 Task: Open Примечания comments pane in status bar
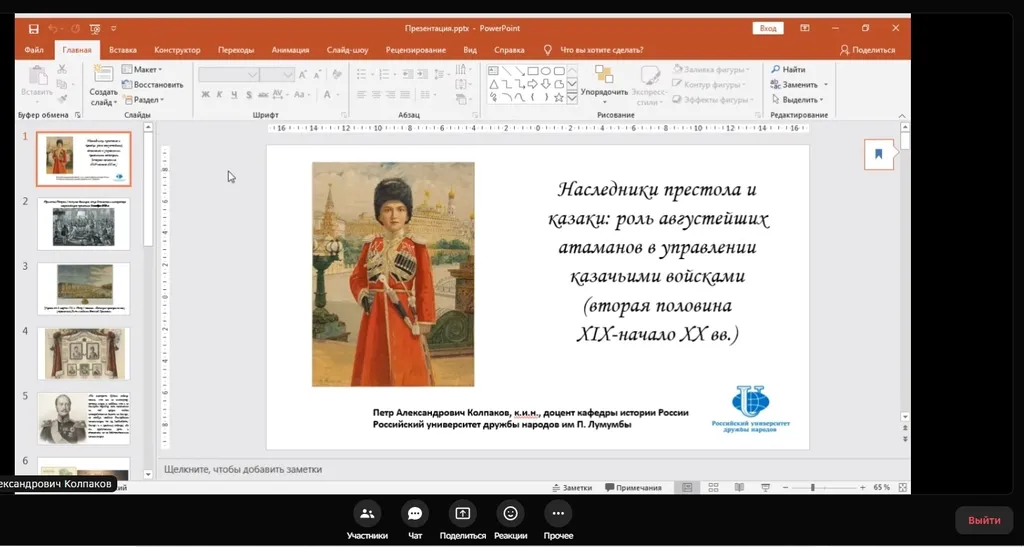point(633,488)
